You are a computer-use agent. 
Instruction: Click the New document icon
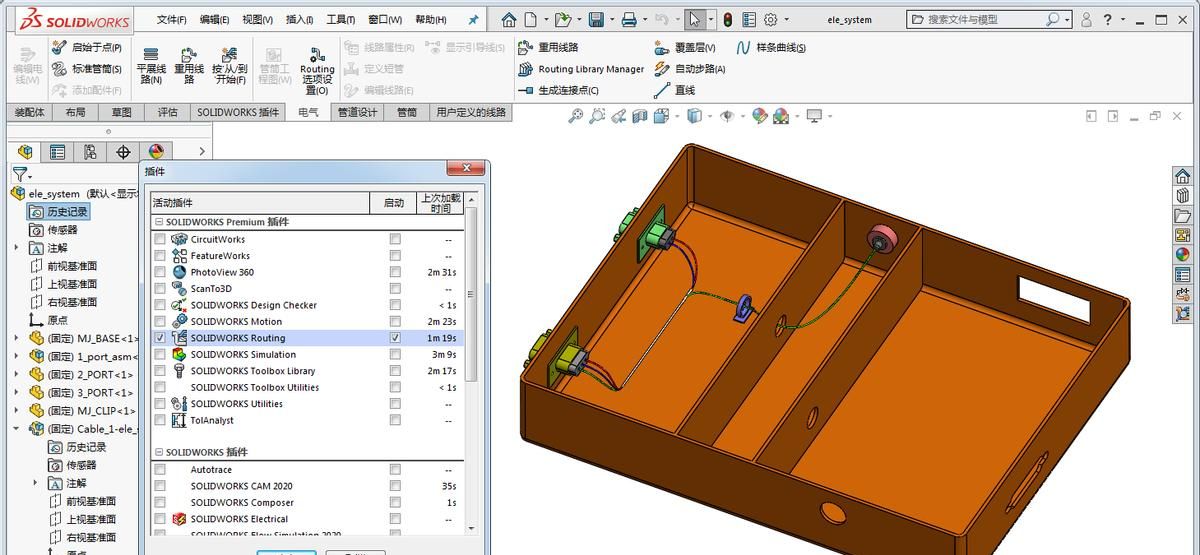[530, 19]
